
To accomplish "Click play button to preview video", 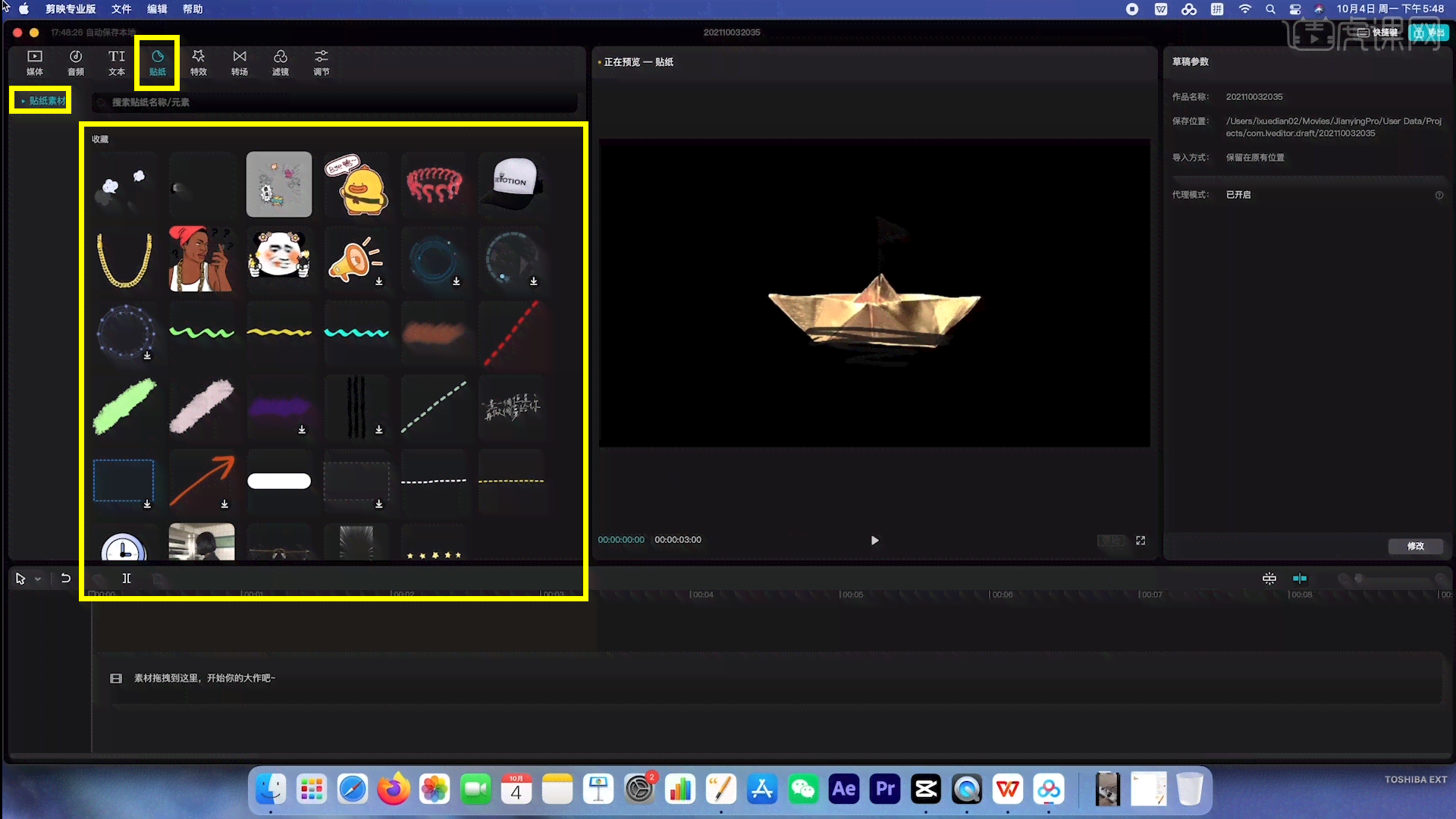I will 874,540.
